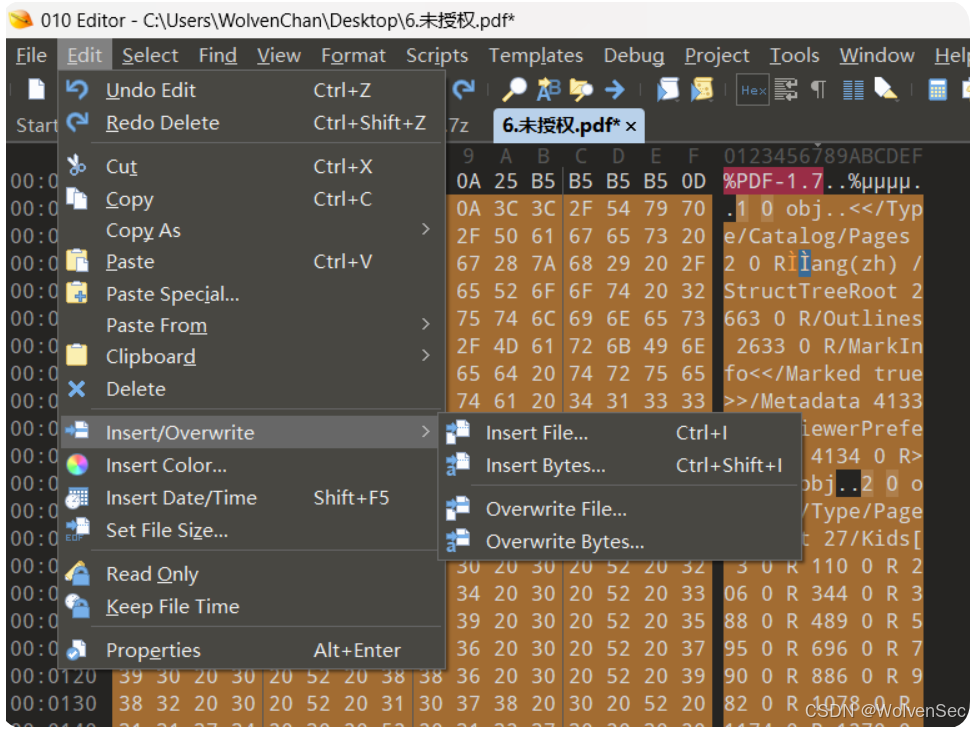Click 'e/Catalog/Pages' in ASCII column

pos(817,236)
